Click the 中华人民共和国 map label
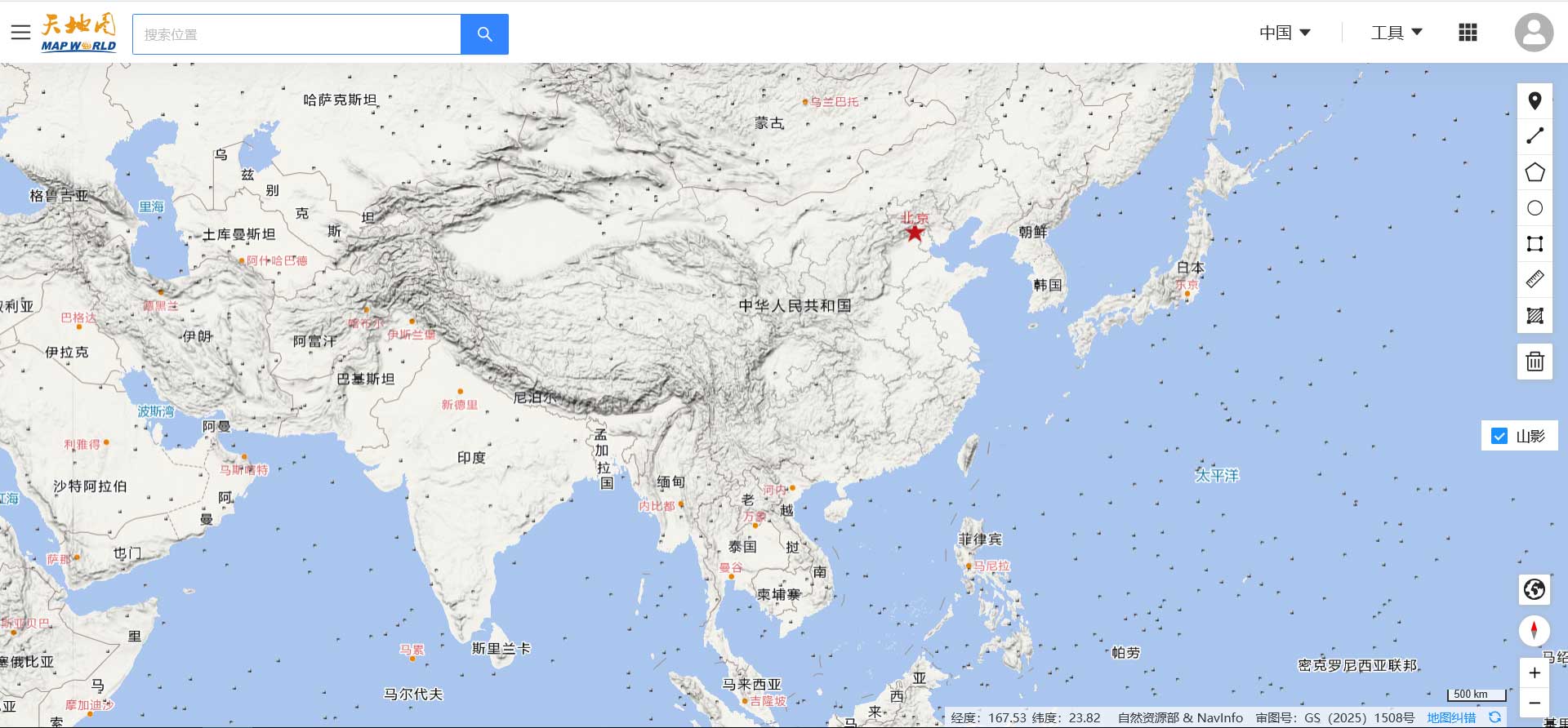The width and height of the screenshot is (1568, 728). pos(795,305)
